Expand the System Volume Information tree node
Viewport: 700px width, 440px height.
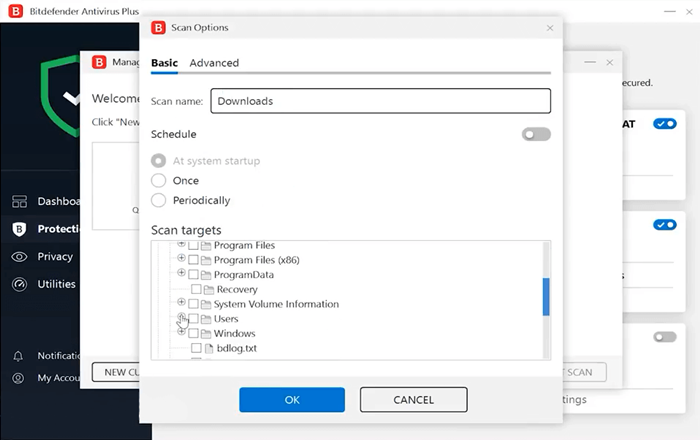pos(181,302)
